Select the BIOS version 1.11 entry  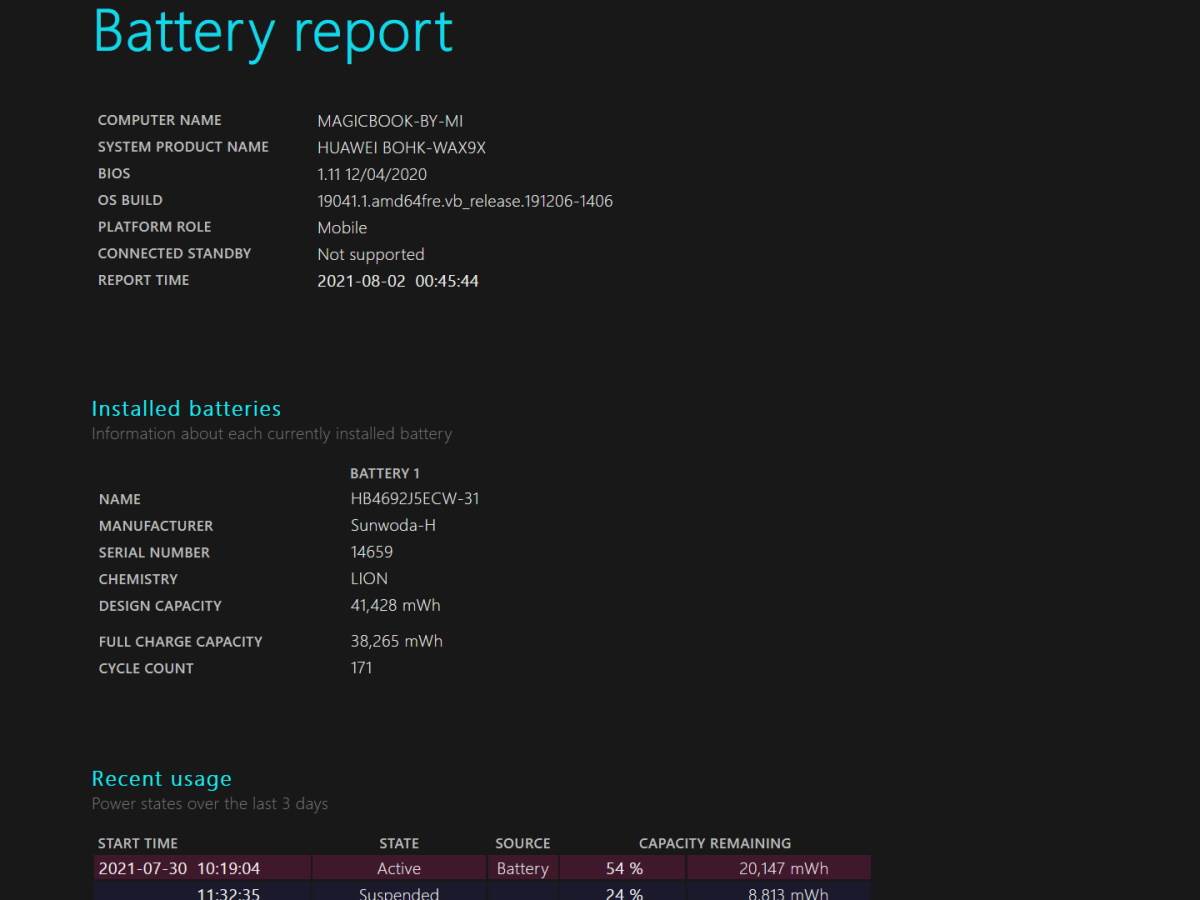[372, 174]
